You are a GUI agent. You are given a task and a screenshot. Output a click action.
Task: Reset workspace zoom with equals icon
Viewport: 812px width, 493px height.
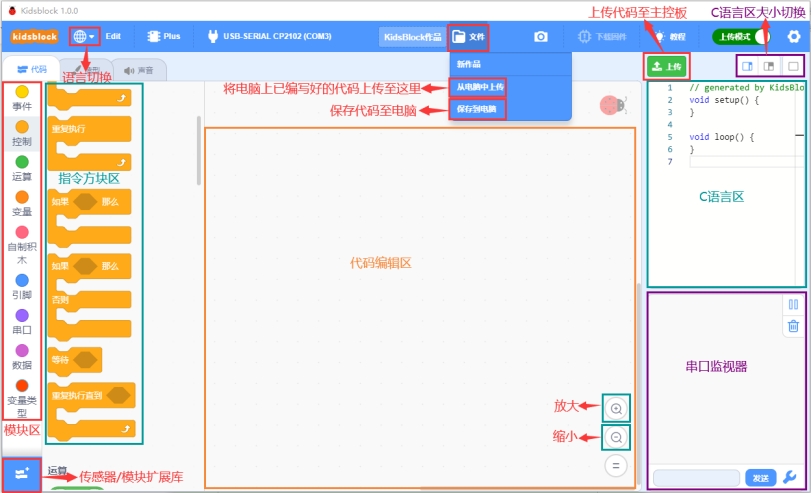[616, 466]
